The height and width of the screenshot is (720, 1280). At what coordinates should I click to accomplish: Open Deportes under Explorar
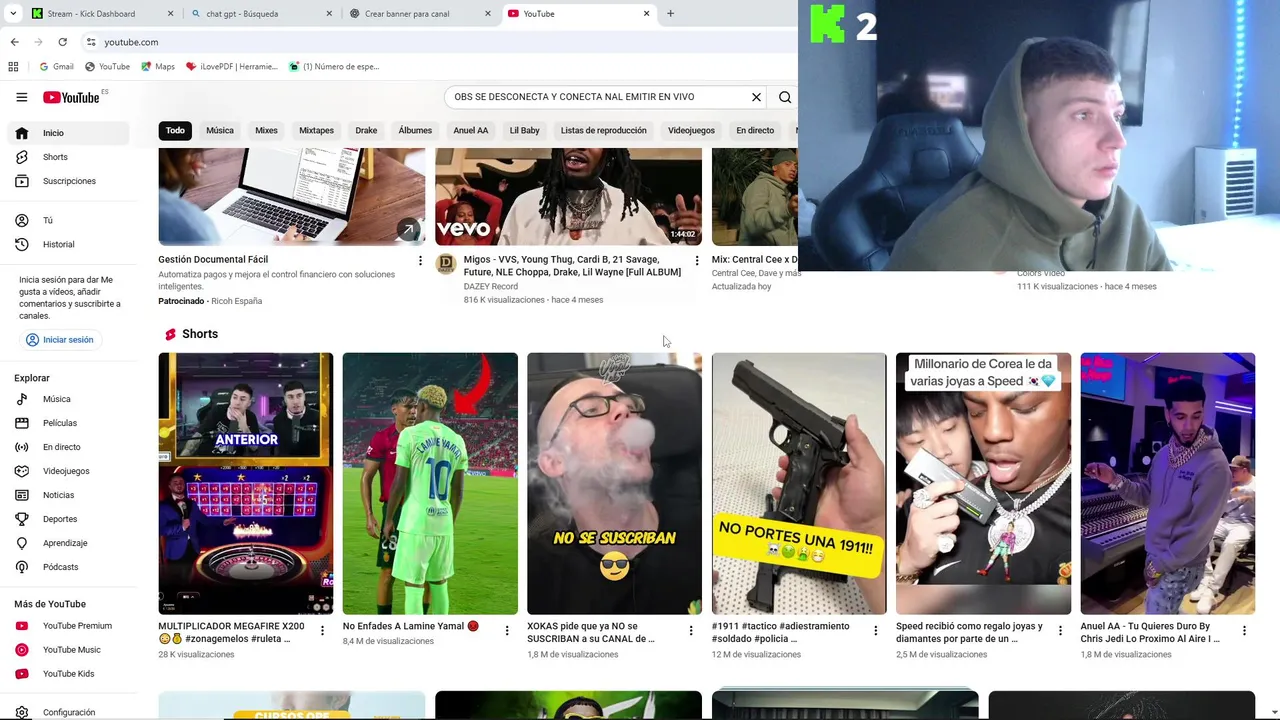69,519
